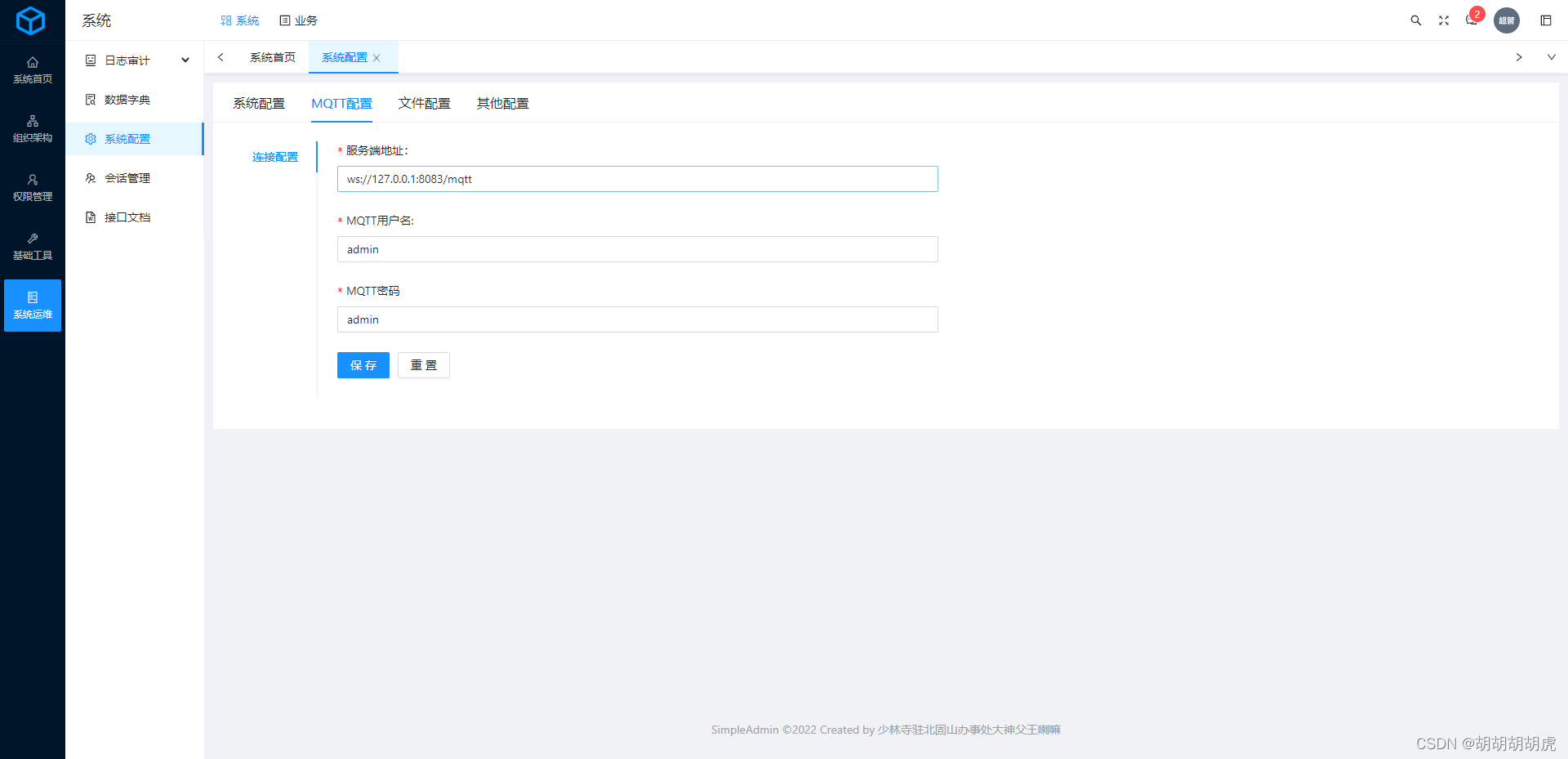Image resolution: width=1568 pixels, height=759 pixels.
Task: Select the 文件配置 tab
Action: coord(425,104)
